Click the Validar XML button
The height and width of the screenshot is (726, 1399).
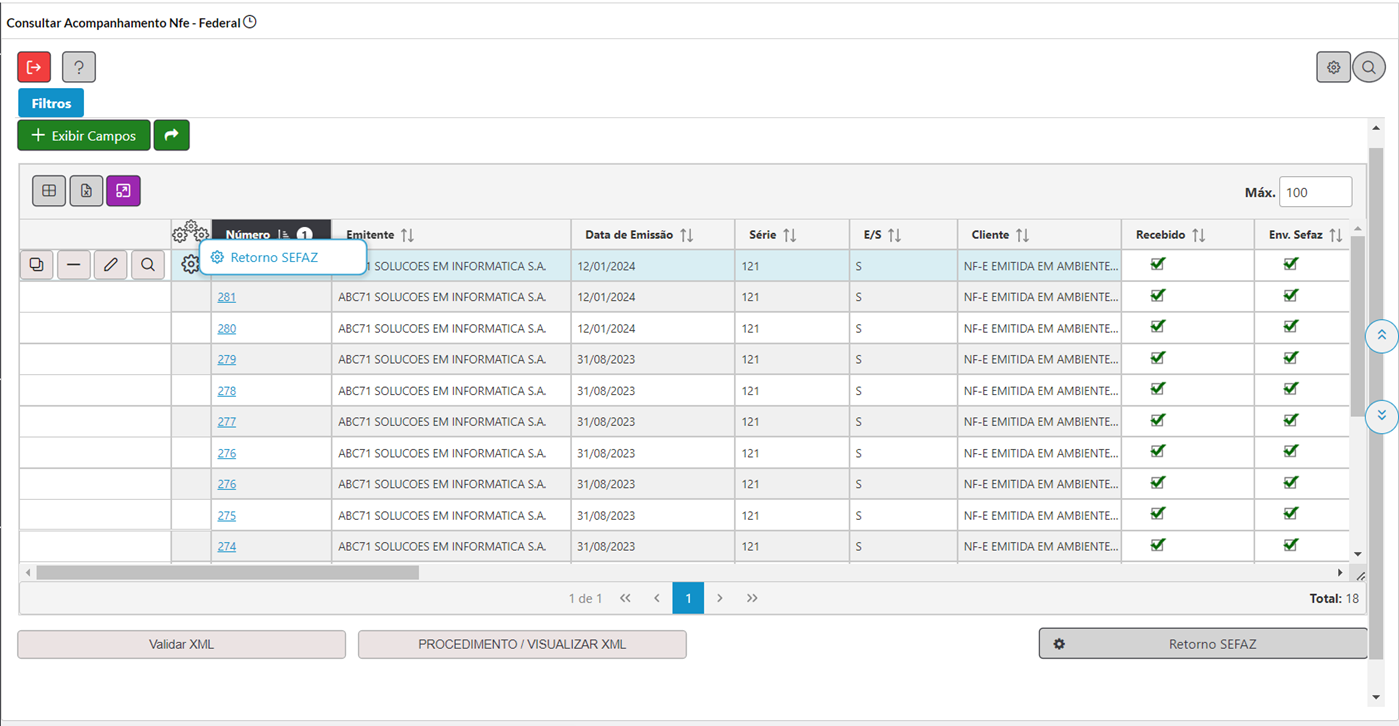[x=181, y=644]
